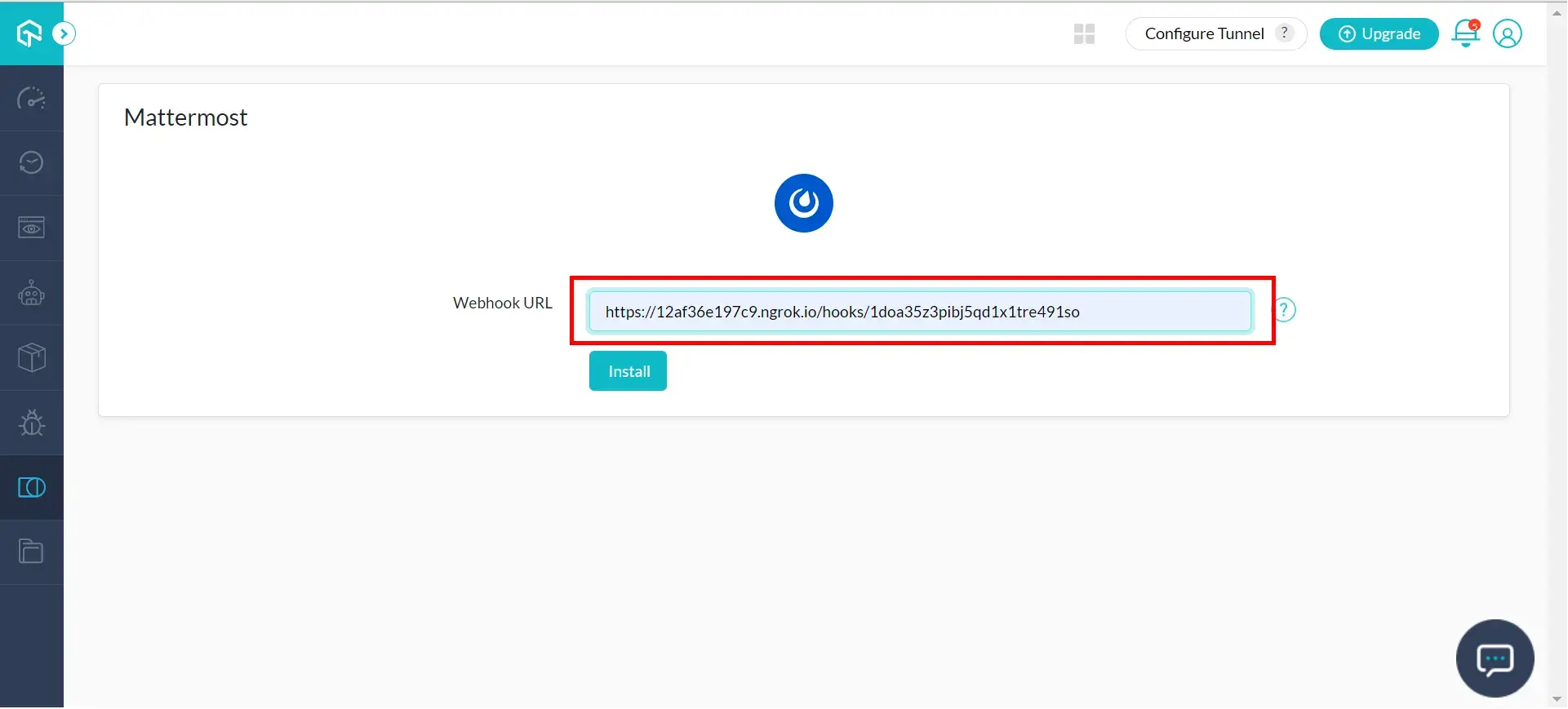Click the grid view icon in header
The width and height of the screenshot is (1568, 709).
(x=1084, y=33)
